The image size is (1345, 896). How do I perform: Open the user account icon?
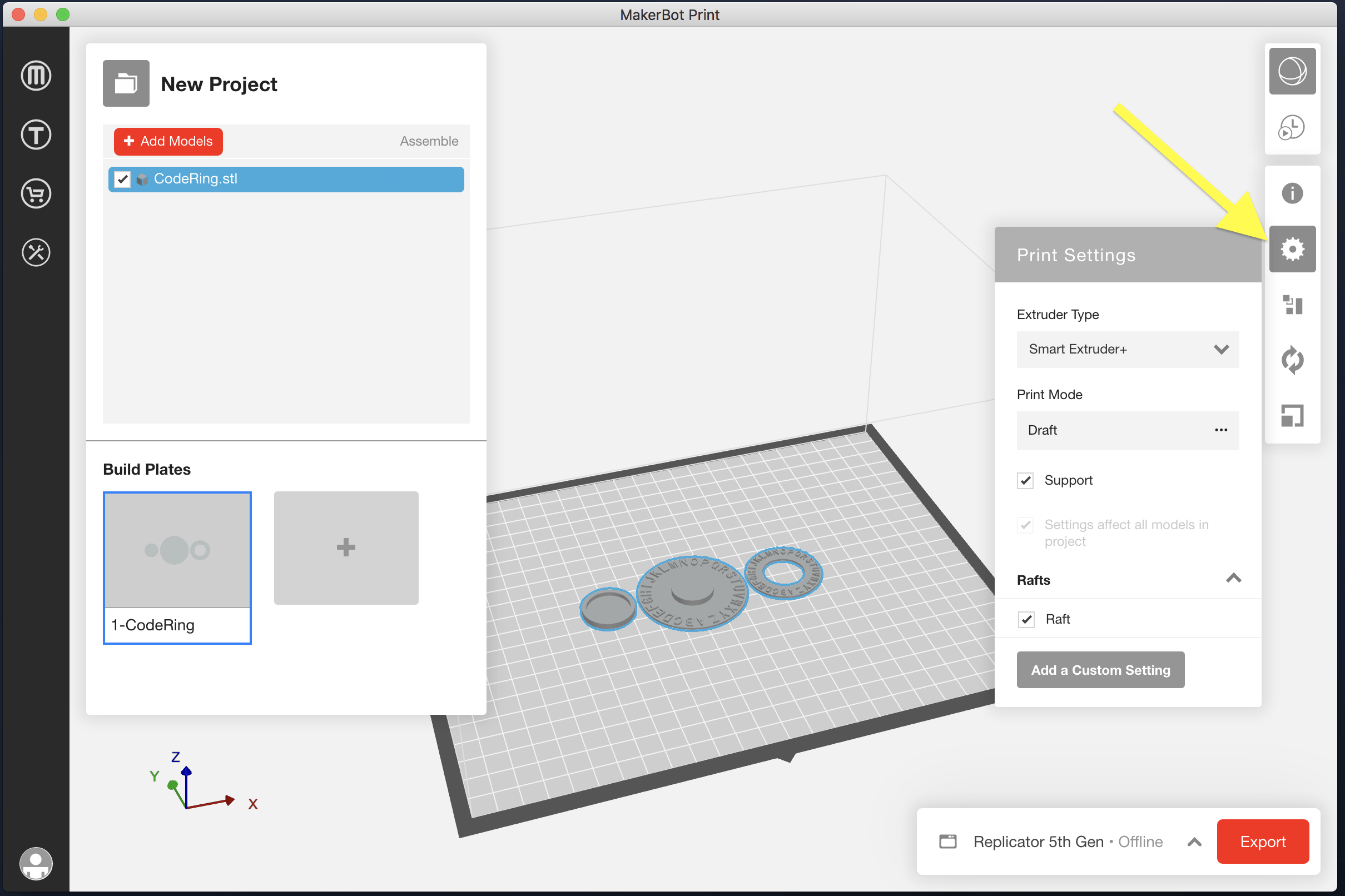click(36, 863)
